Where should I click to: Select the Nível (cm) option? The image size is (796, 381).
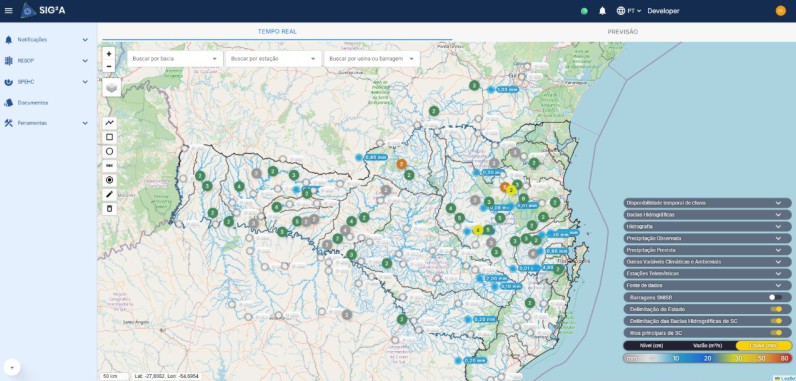[650, 345]
